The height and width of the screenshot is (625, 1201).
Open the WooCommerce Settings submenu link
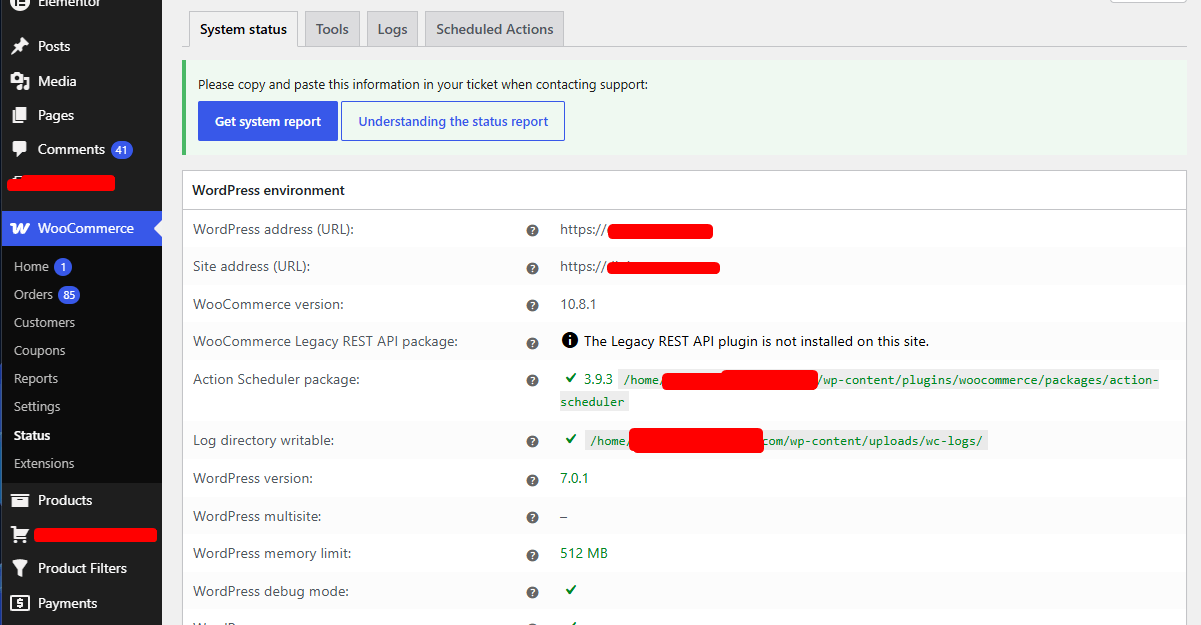pyautogui.click(x=37, y=406)
